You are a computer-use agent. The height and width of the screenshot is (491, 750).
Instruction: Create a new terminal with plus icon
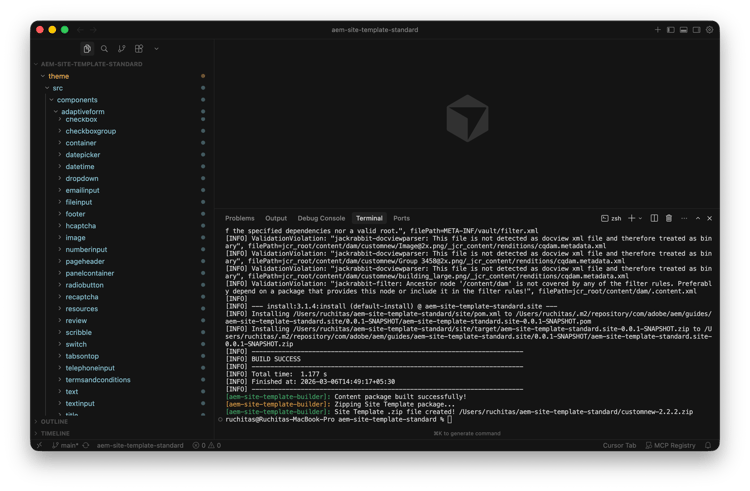[631, 218]
